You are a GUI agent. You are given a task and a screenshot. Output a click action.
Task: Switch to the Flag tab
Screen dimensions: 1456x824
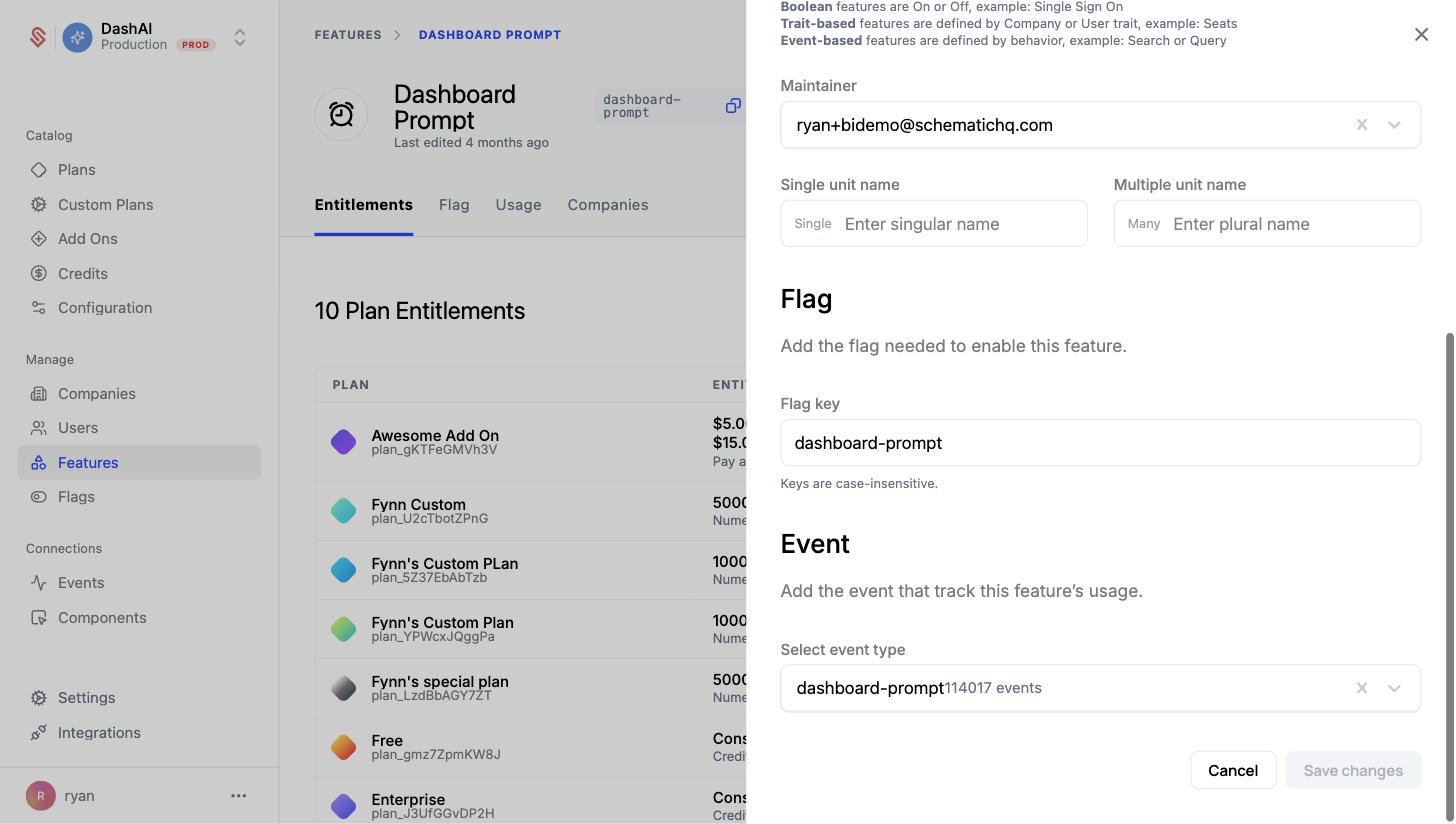454,205
